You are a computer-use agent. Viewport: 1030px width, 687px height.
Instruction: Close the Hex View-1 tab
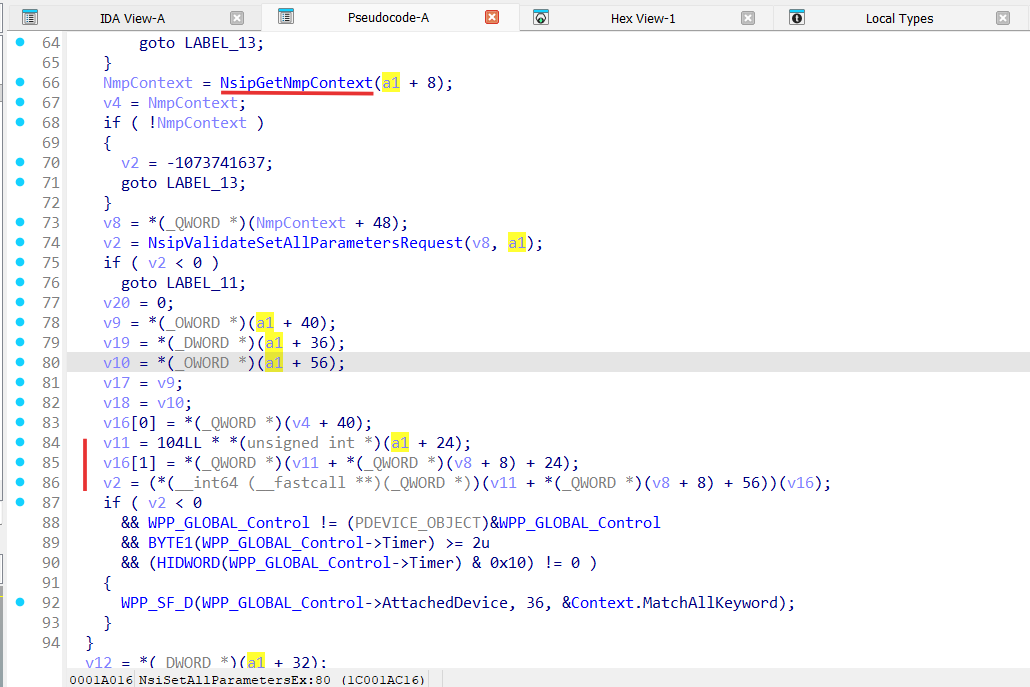748,18
